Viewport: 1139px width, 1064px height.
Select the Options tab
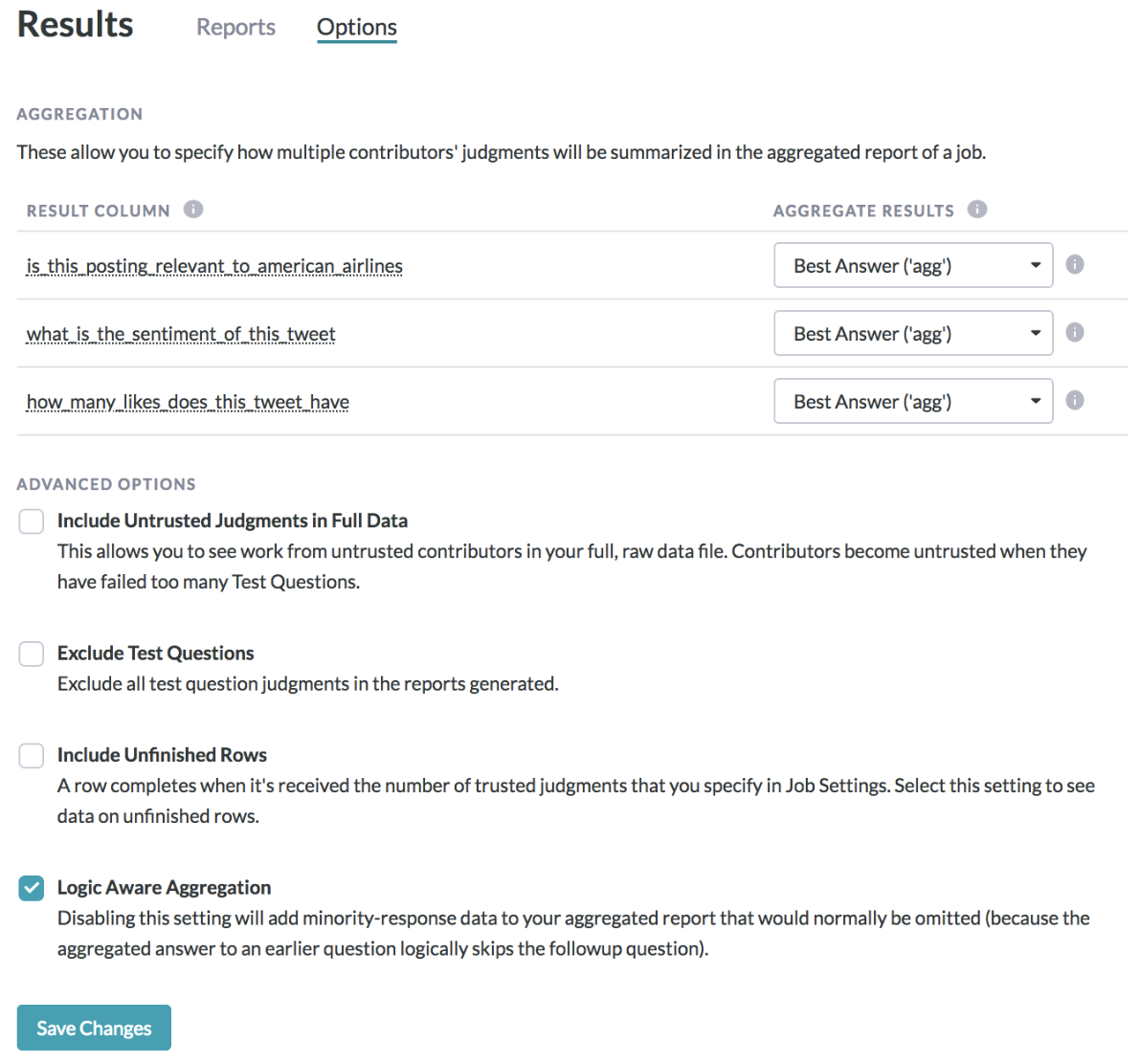point(357,27)
